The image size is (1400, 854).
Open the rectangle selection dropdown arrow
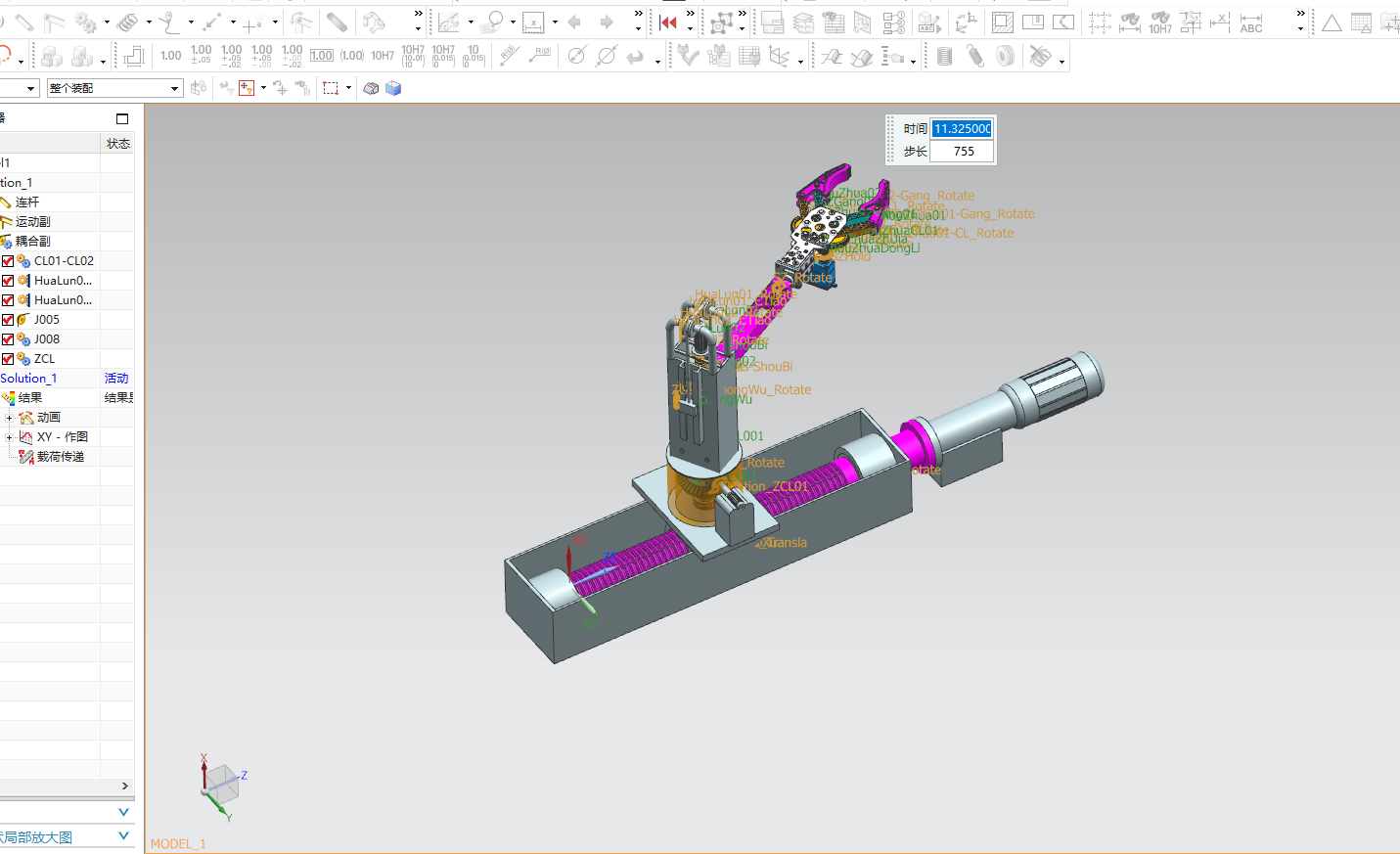click(x=348, y=88)
